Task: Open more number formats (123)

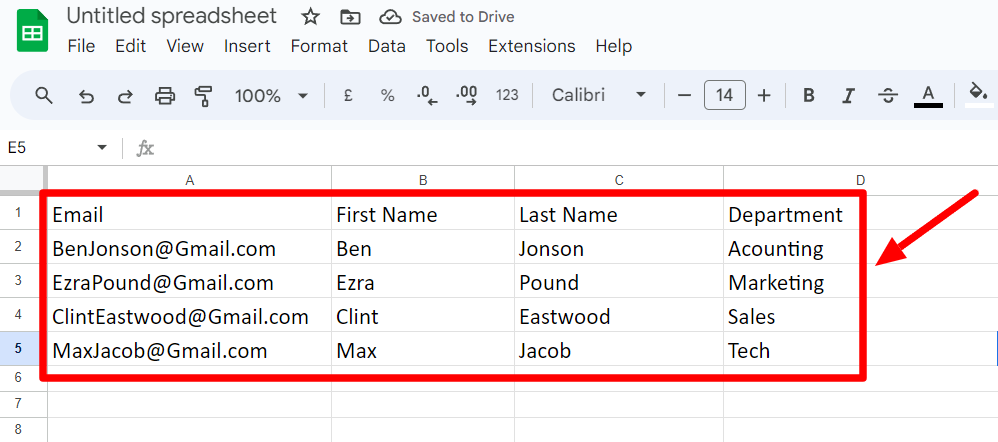Action: click(507, 96)
